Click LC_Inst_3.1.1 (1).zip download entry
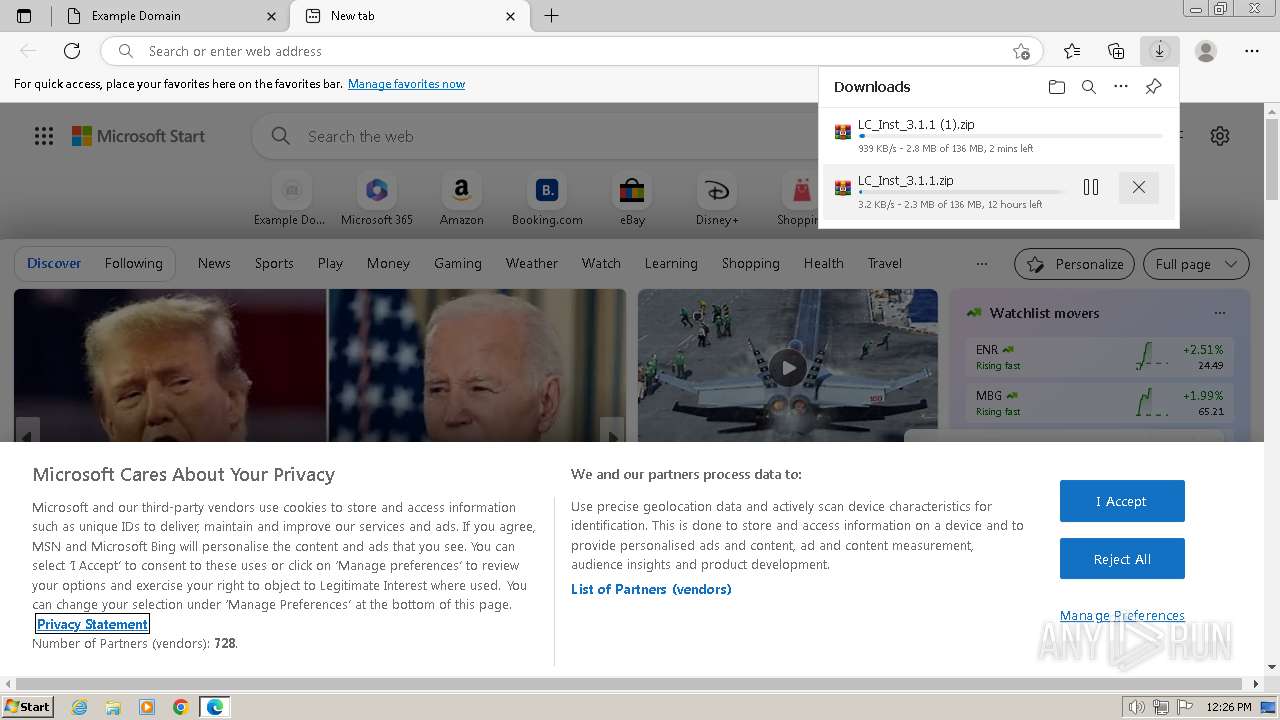The width and height of the screenshot is (1280, 720). click(998, 136)
